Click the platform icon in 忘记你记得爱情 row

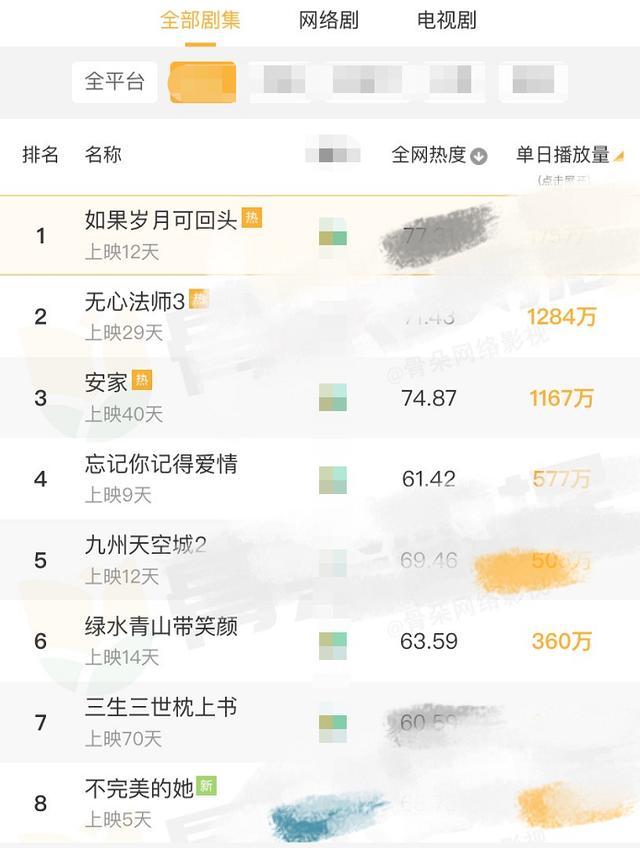pyautogui.click(x=333, y=479)
